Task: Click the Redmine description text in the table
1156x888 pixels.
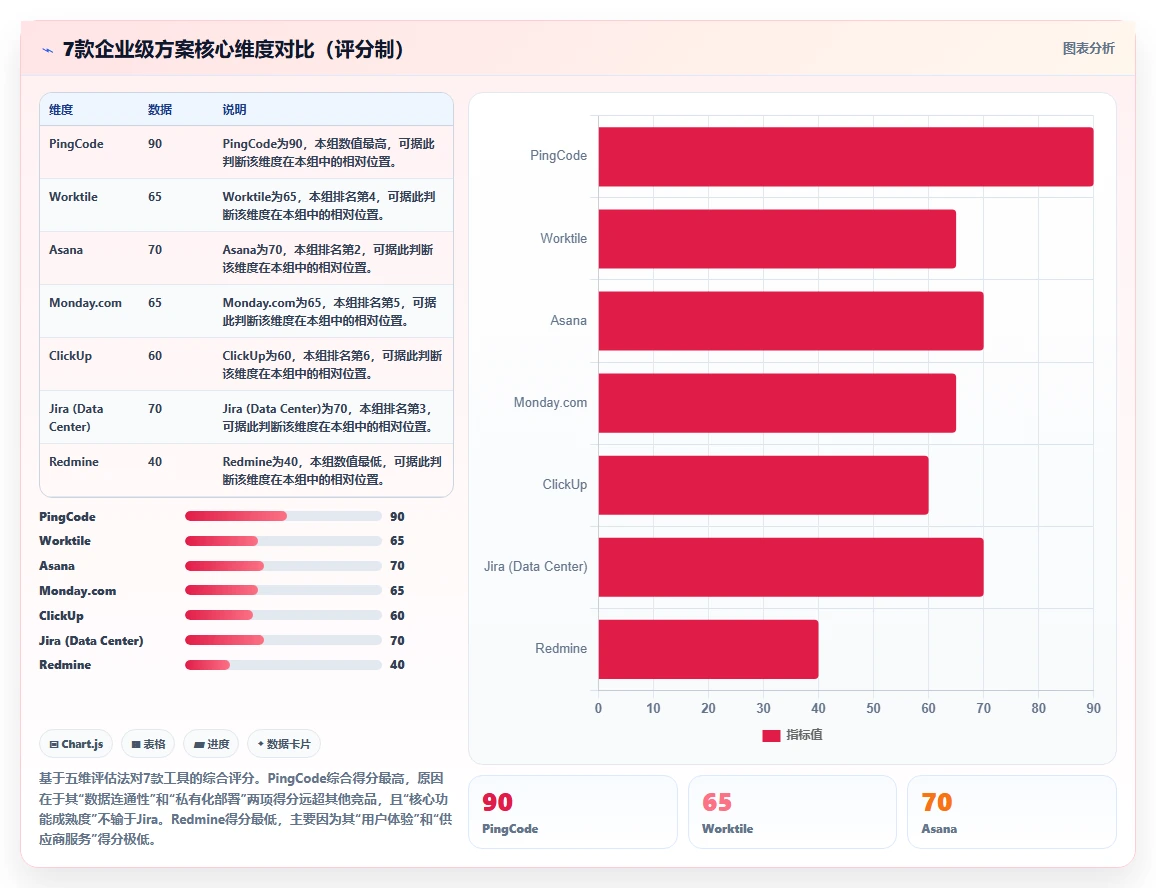Action: coord(332,471)
